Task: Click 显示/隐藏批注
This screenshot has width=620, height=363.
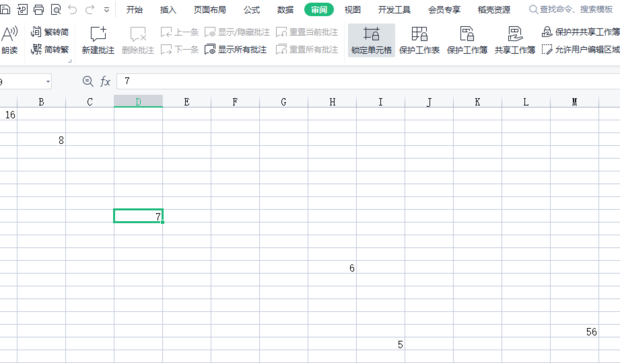Action: click(237, 32)
